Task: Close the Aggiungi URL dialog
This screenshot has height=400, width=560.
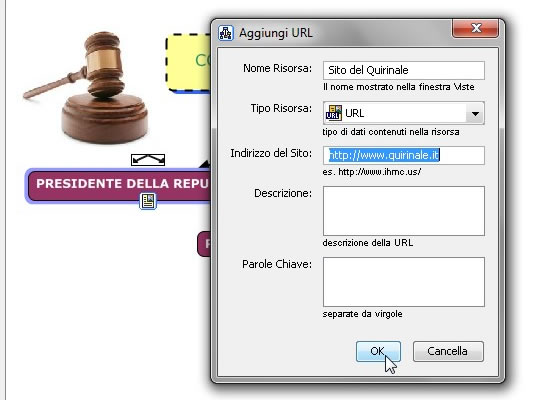Action: pos(475,28)
